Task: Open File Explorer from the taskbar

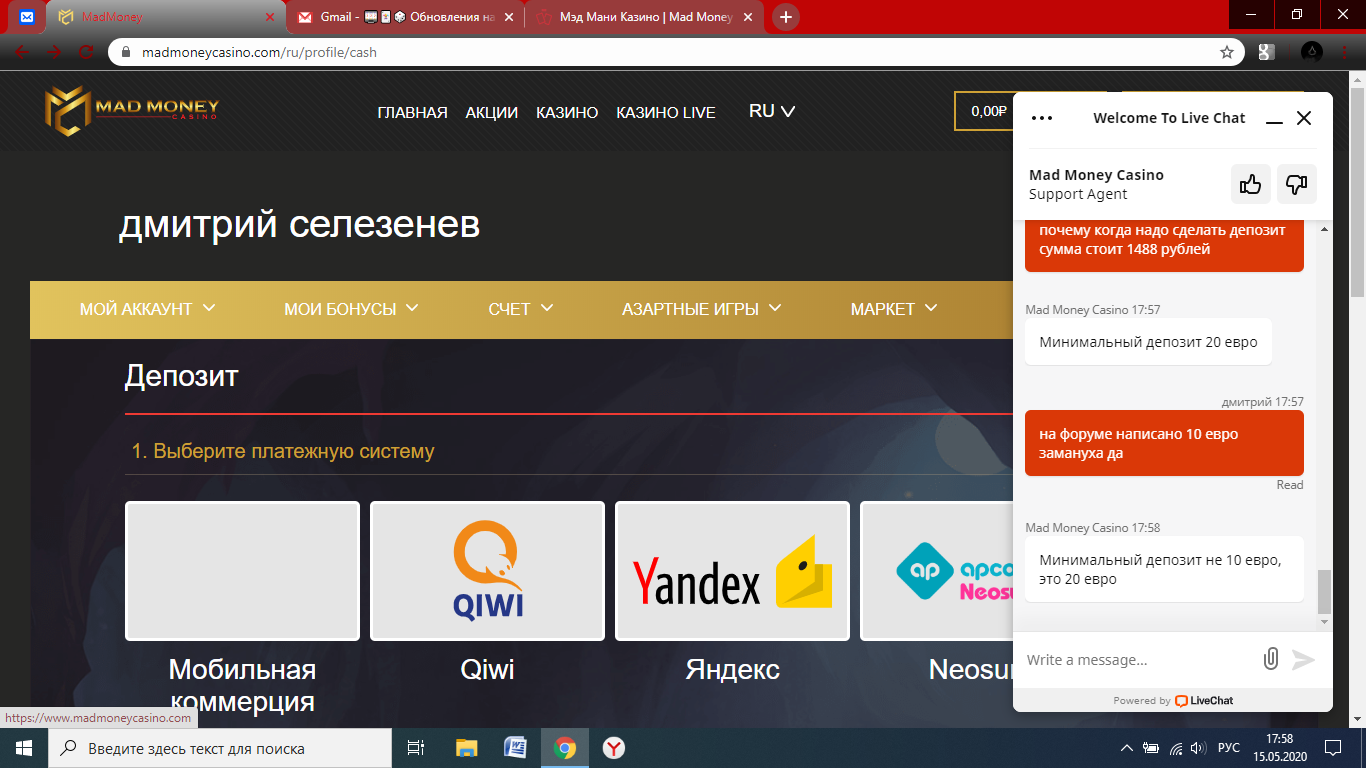Action: coord(466,748)
